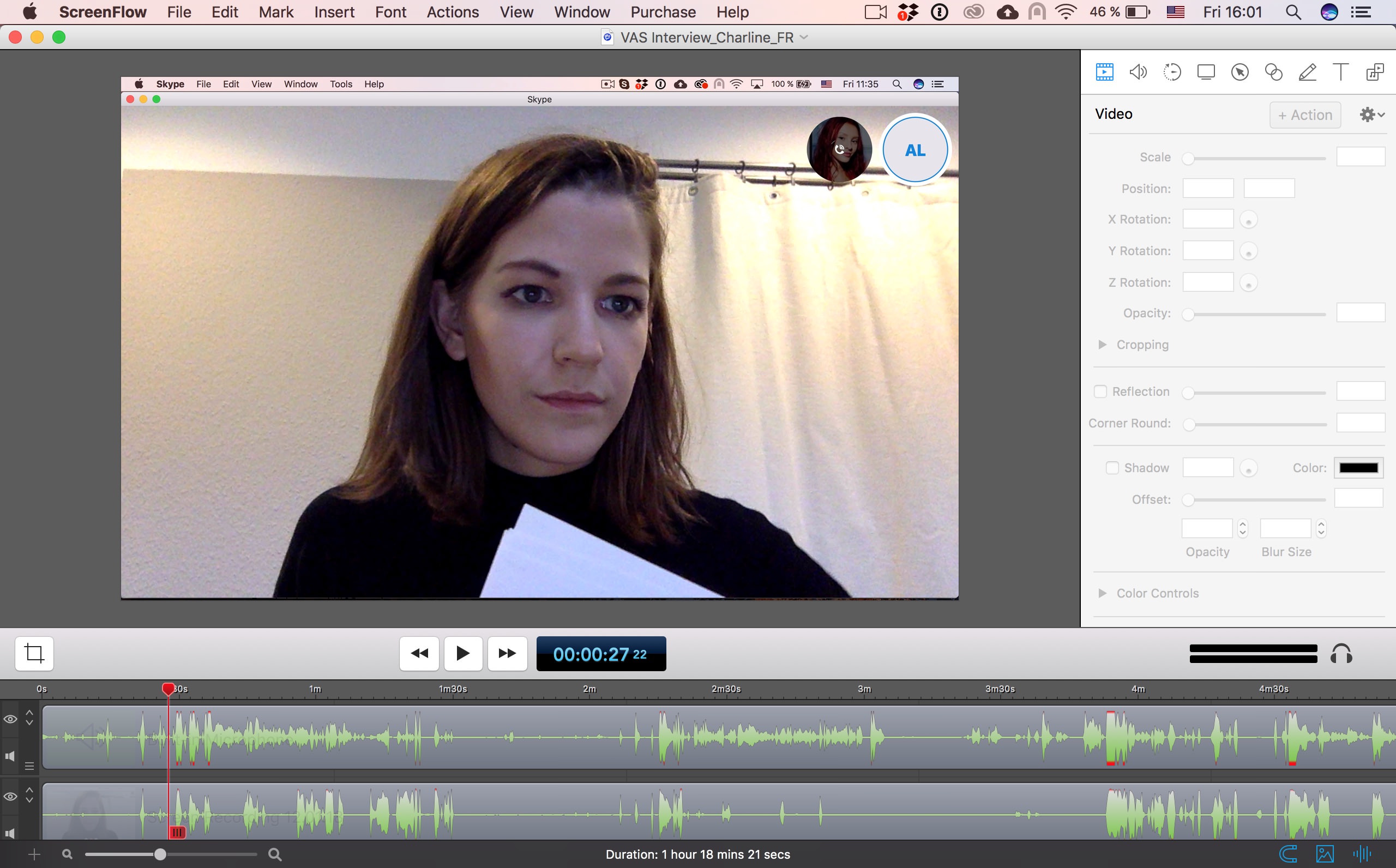
Task: Open the Text properties icon
Action: point(1341,73)
